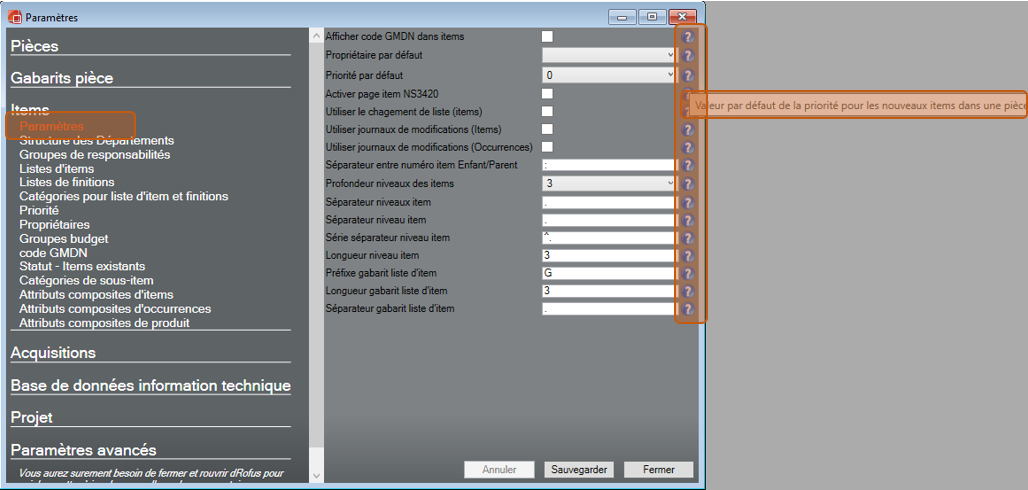1028x490 pixels.
Task: Click help icon next to Profondeur niveaux des items
Action: [x=688, y=184]
